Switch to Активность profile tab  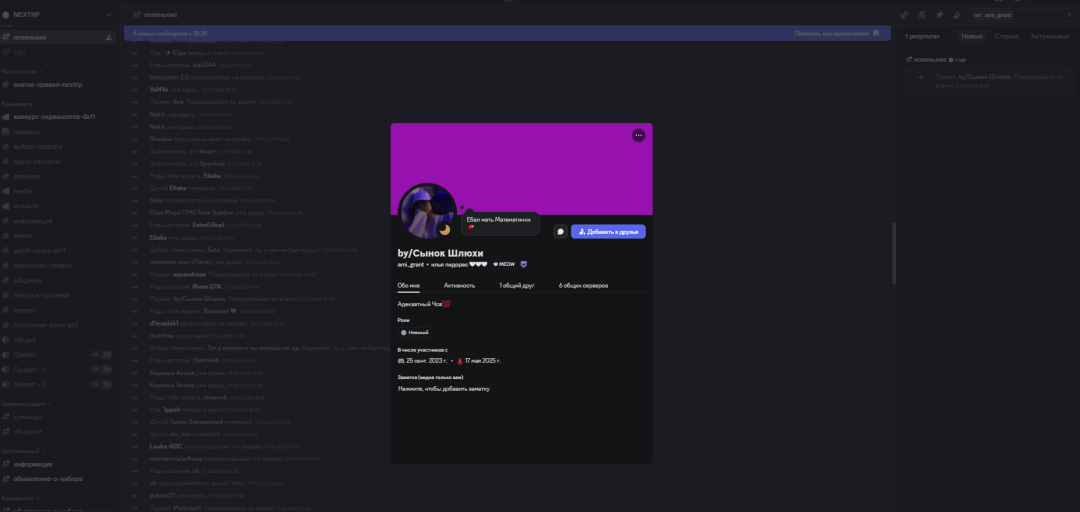pos(459,285)
